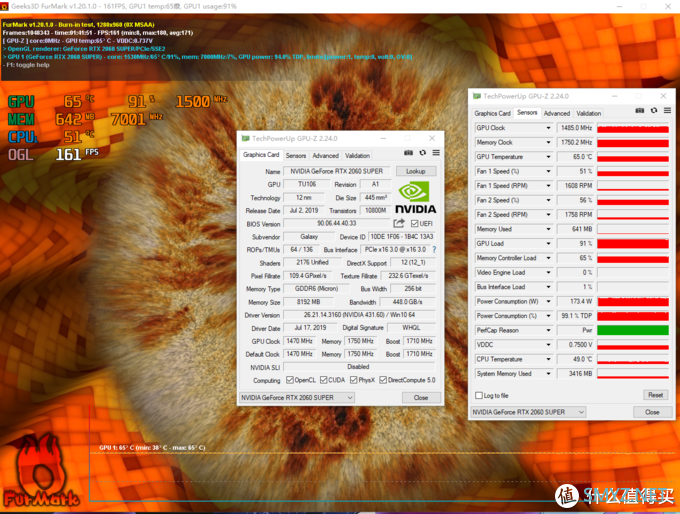
Task: Click the Lookup button
Action: pos(415,171)
